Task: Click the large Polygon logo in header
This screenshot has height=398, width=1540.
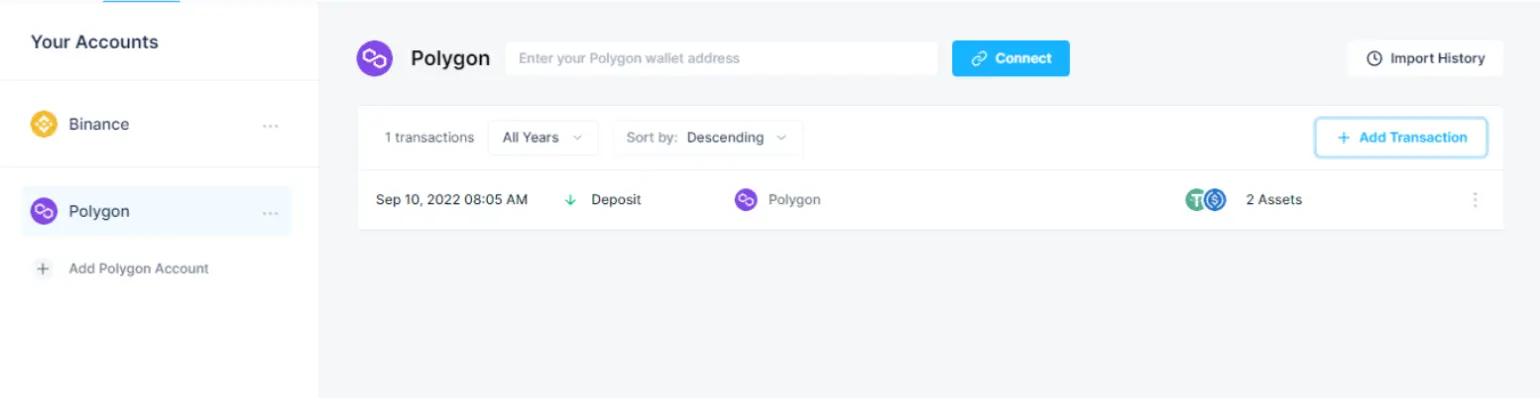Action: [x=375, y=58]
